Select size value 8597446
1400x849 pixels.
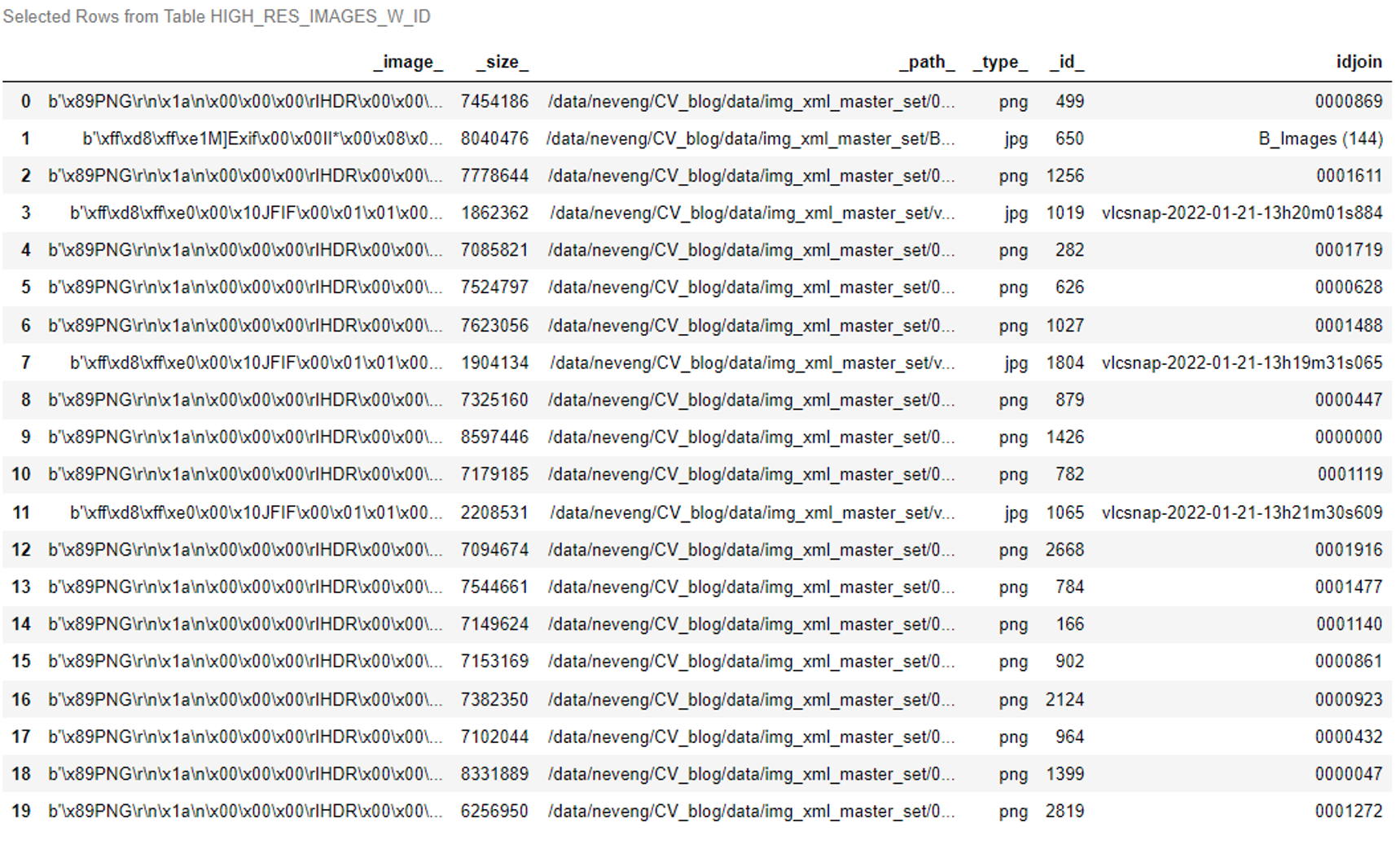pos(494,437)
